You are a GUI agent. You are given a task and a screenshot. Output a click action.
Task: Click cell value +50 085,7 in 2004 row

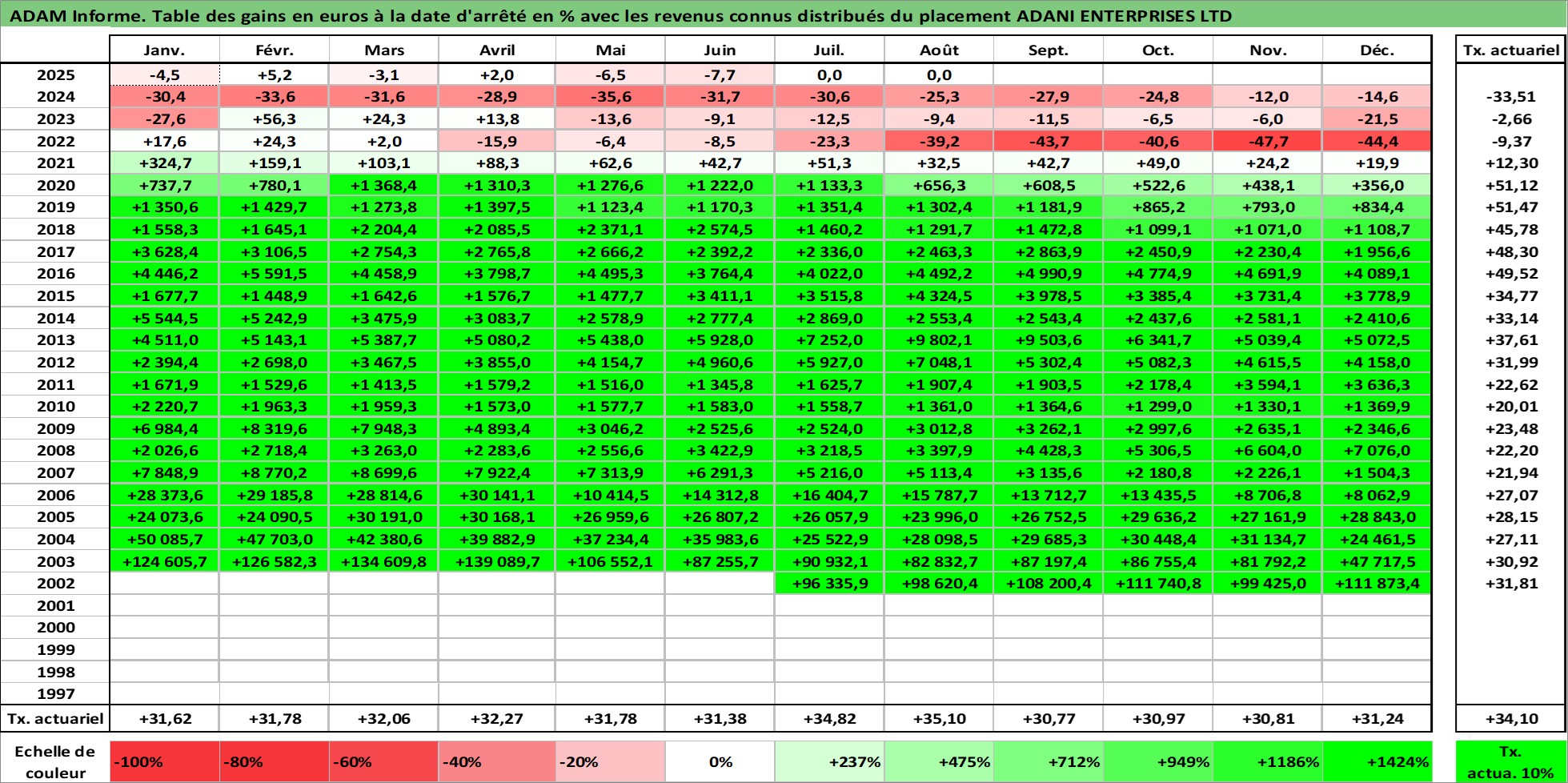(x=164, y=540)
